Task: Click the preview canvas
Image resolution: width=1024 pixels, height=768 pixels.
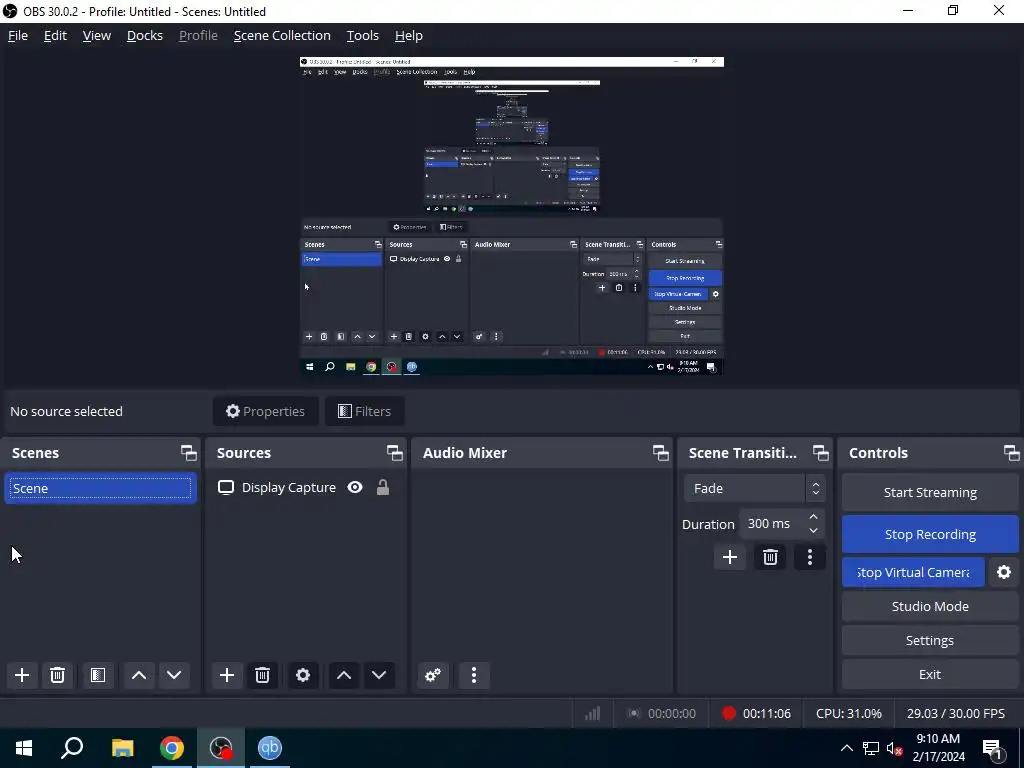Action: 511,216
